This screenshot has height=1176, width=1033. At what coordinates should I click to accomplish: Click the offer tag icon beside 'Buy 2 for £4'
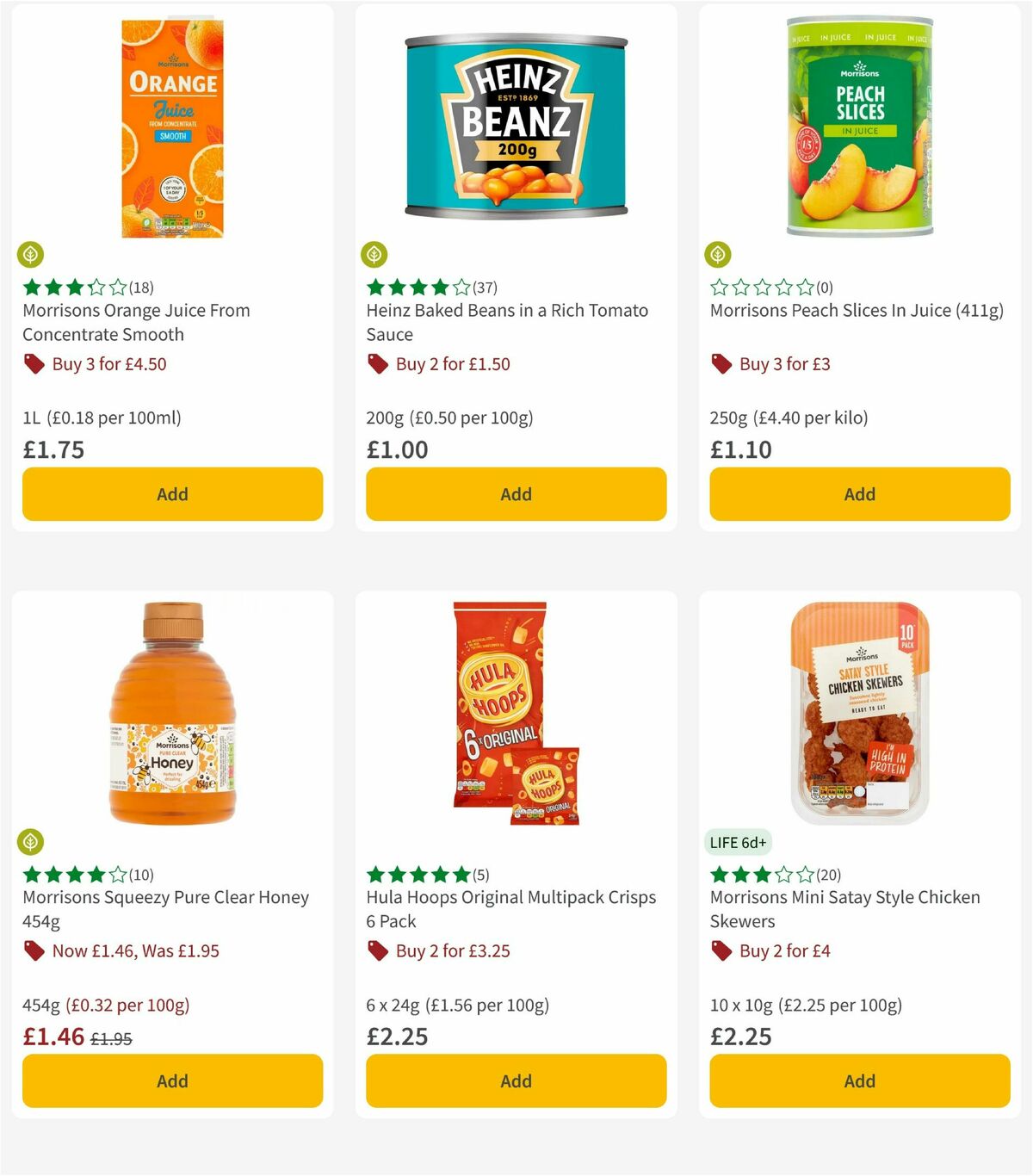[x=720, y=951]
